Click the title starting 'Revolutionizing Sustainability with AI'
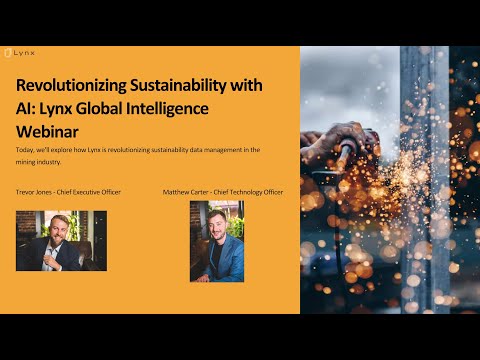This screenshot has width=480, height=360. pyautogui.click(x=139, y=108)
